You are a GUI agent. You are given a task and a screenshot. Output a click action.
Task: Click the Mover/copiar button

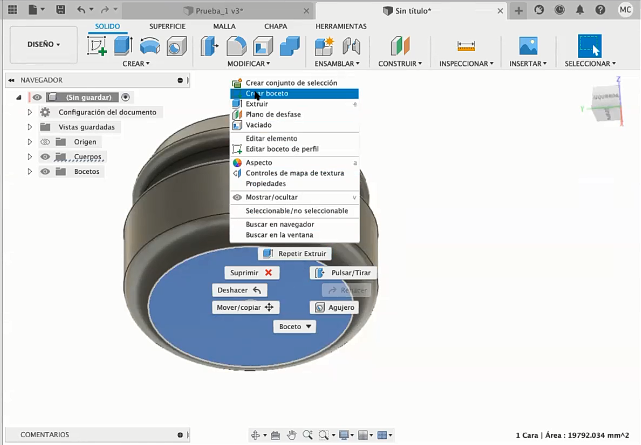(246, 307)
